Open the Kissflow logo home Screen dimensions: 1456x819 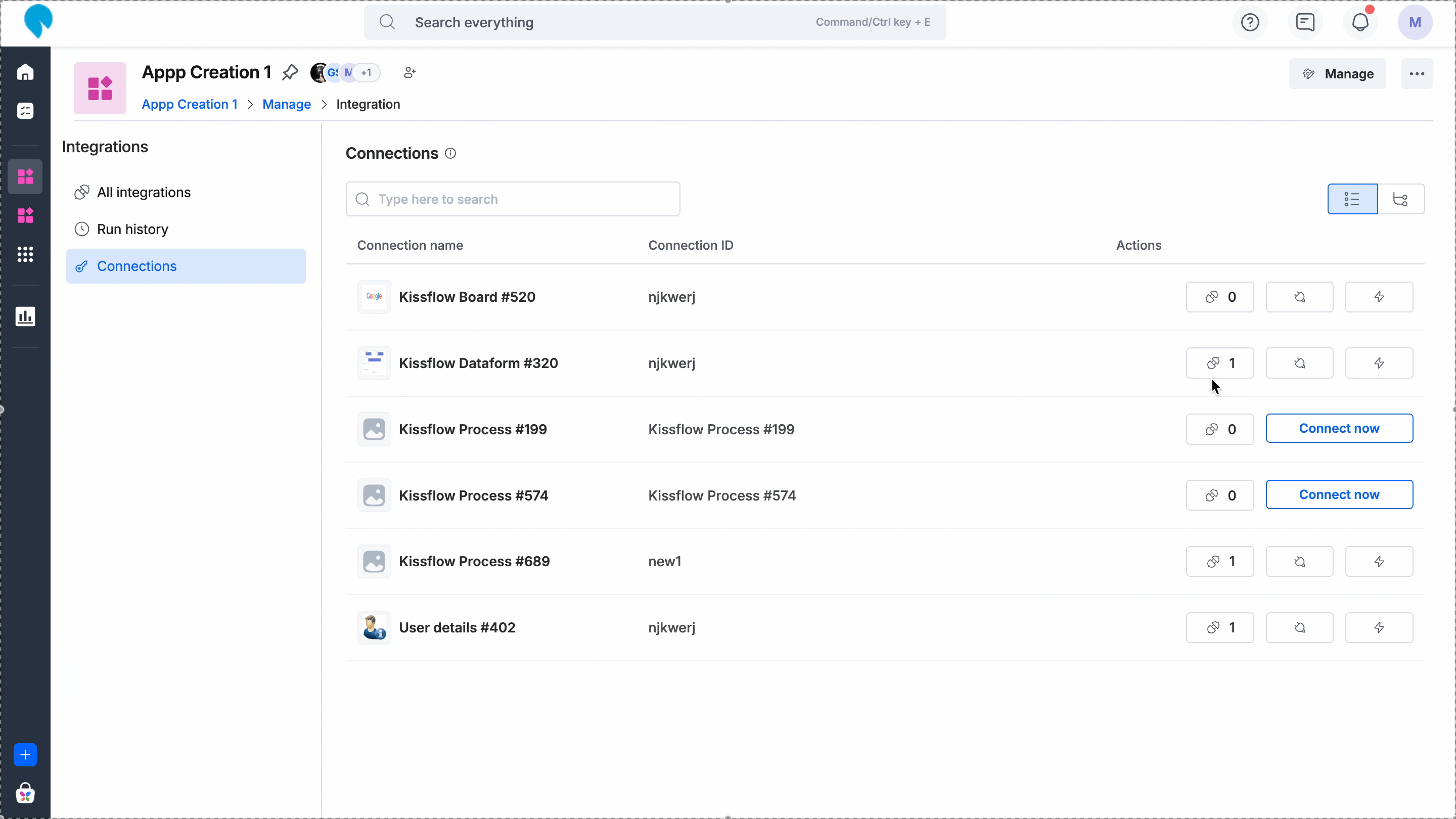pos(38,21)
